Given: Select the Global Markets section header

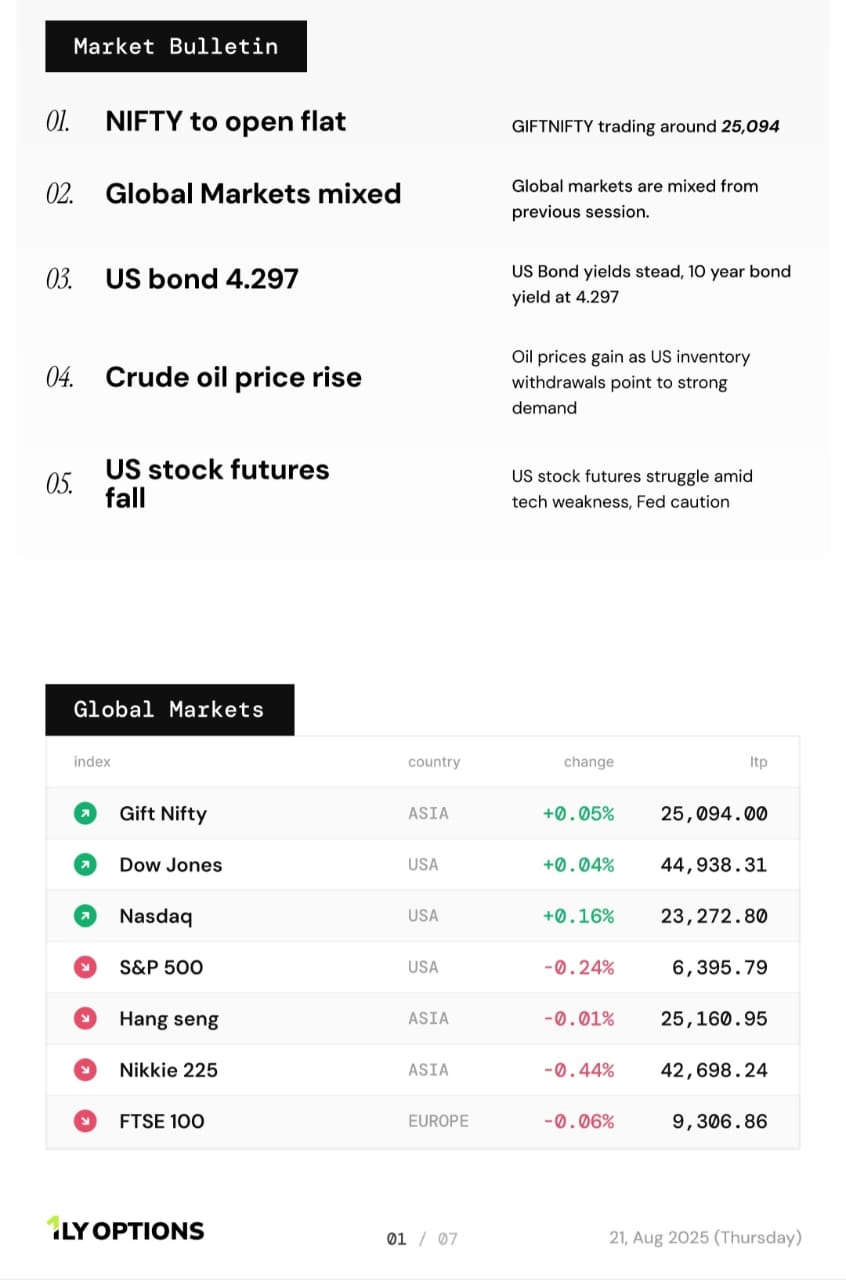Looking at the screenshot, I should tap(169, 710).
